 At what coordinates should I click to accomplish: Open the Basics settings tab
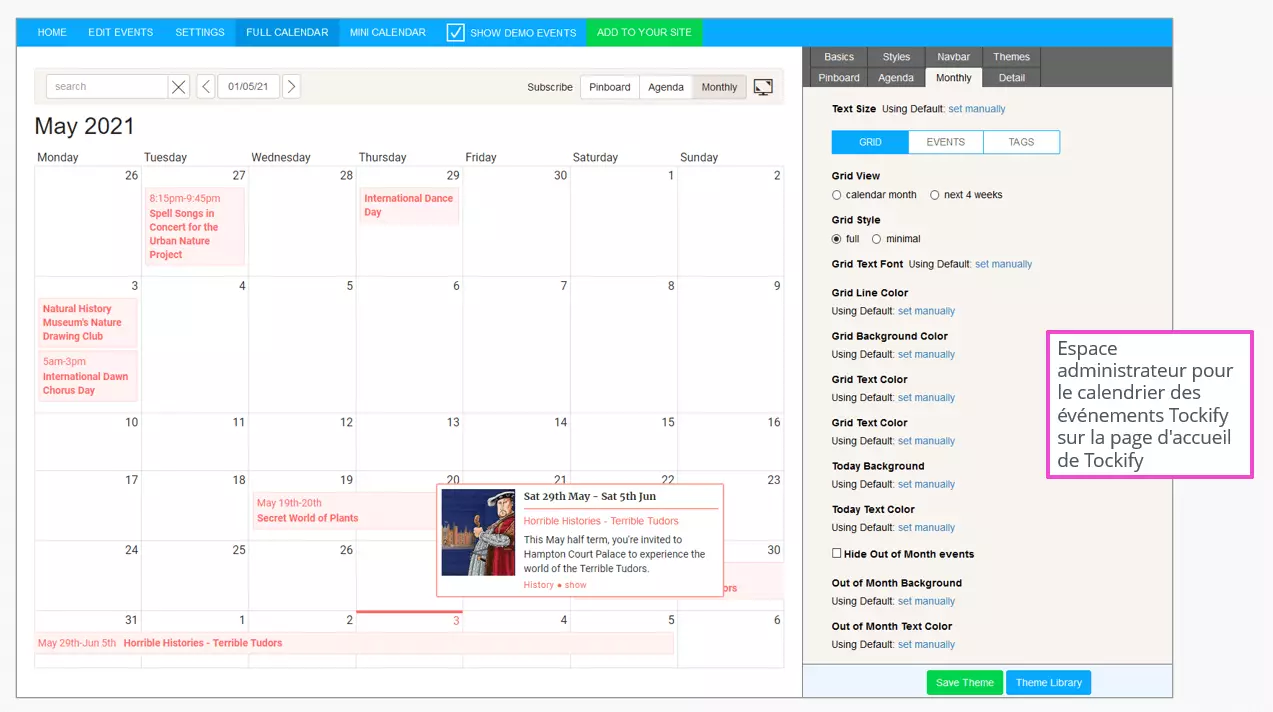(x=839, y=57)
